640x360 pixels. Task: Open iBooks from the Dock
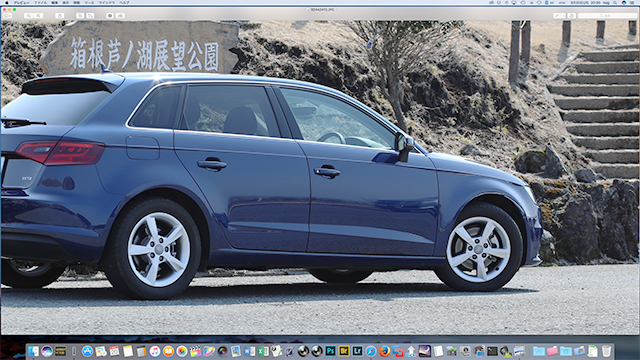click(168, 351)
